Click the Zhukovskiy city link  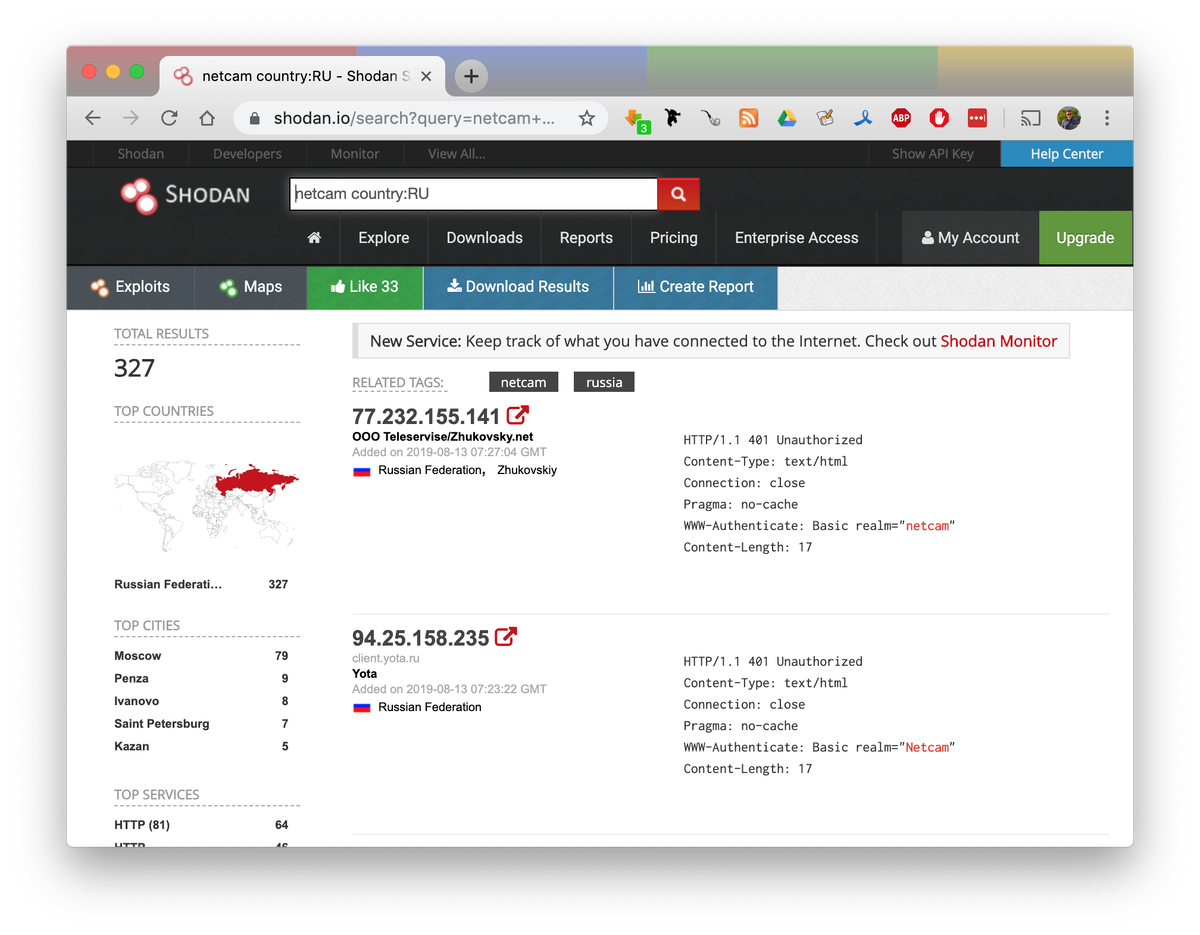(x=527, y=470)
